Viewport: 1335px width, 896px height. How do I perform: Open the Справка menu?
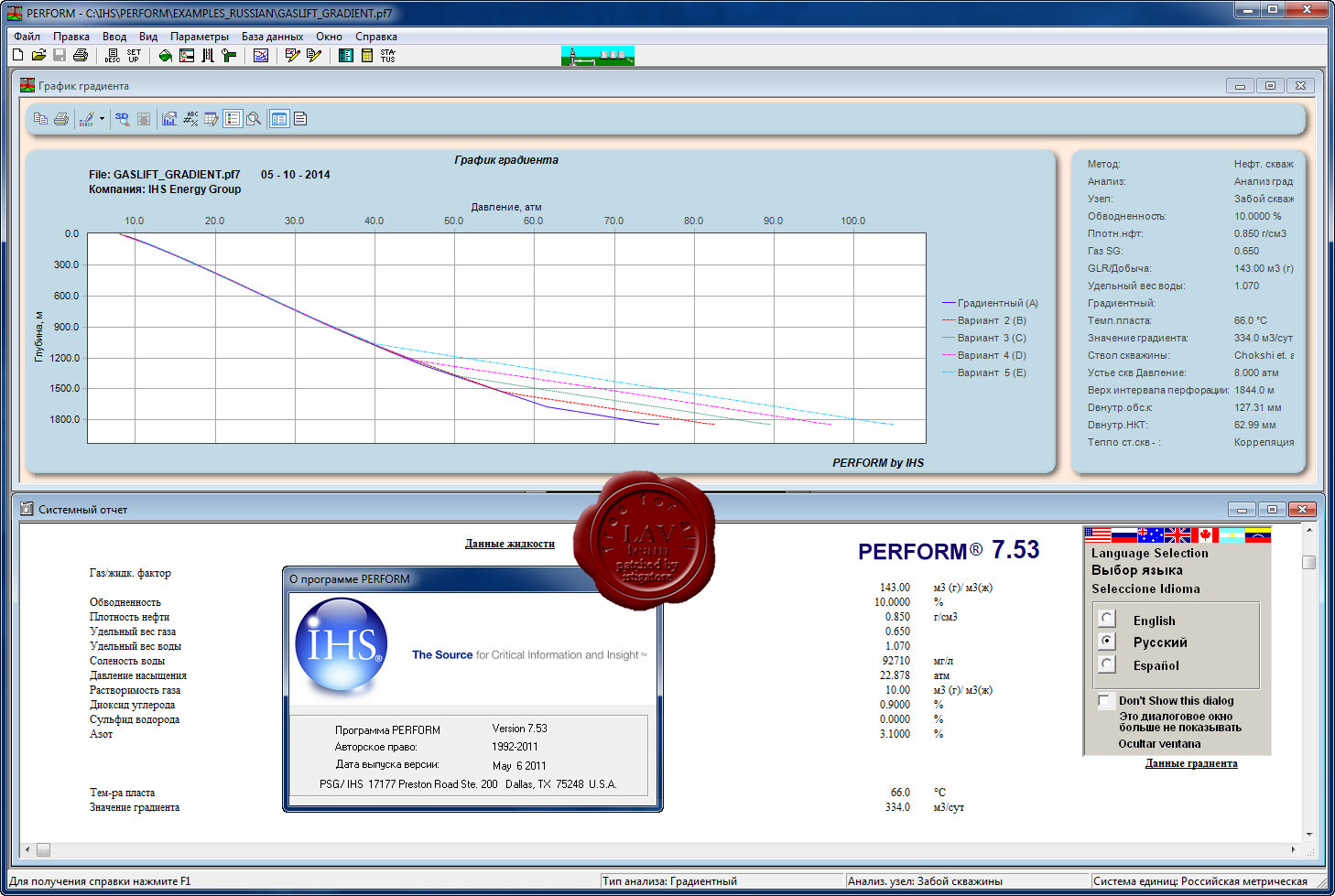(x=376, y=37)
